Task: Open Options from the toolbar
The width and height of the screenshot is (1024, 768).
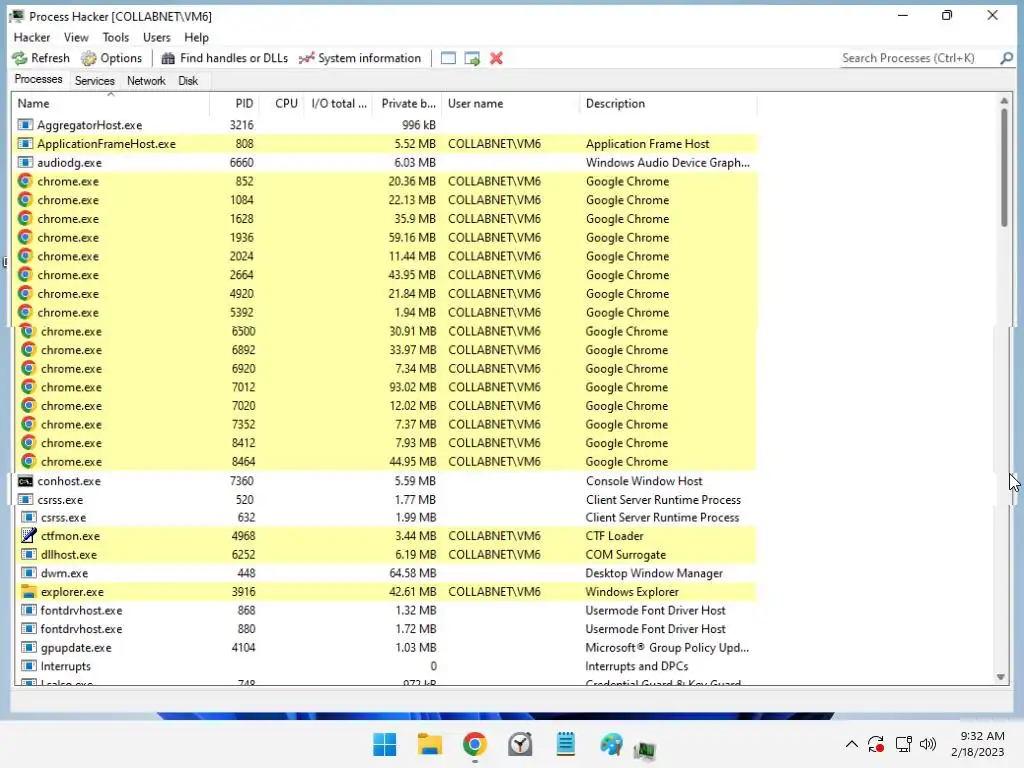Action: click(111, 58)
